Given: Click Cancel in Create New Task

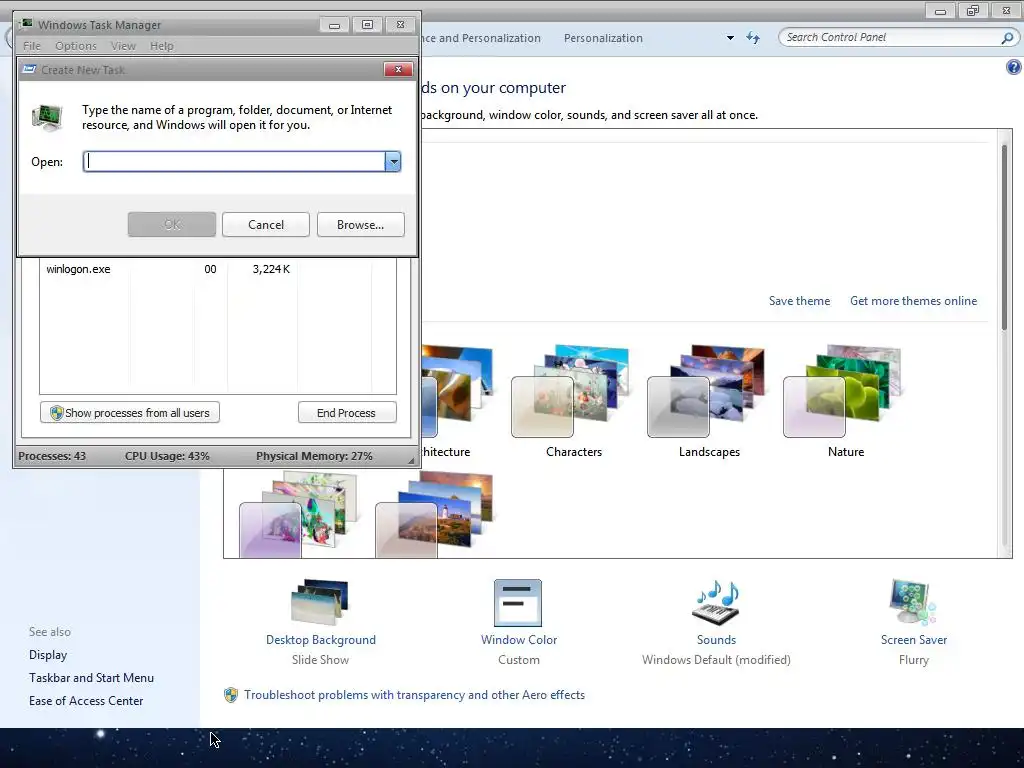Looking at the screenshot, I should [x=266, y=225].
